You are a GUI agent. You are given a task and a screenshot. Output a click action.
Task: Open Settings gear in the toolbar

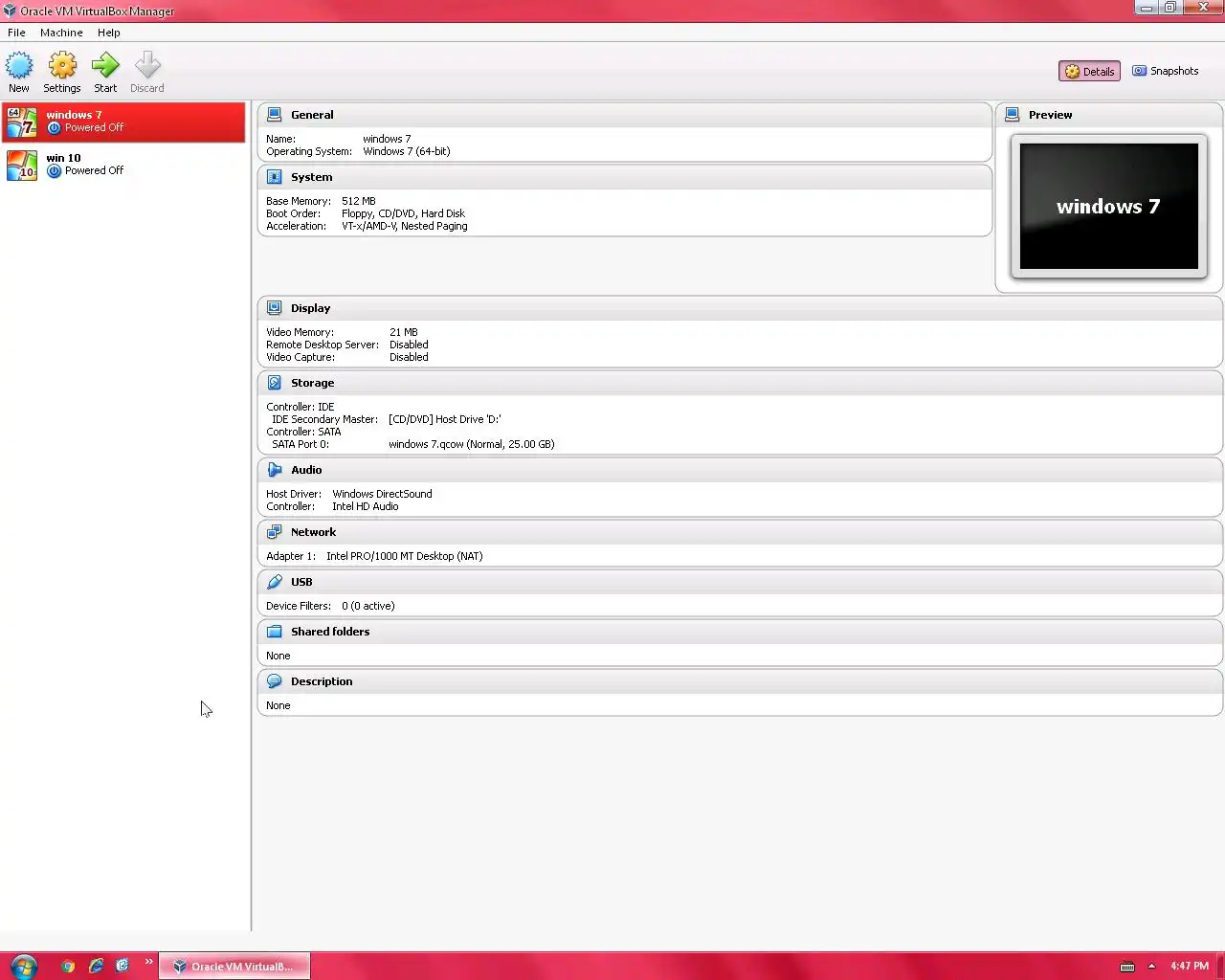(x=62, y=66)
